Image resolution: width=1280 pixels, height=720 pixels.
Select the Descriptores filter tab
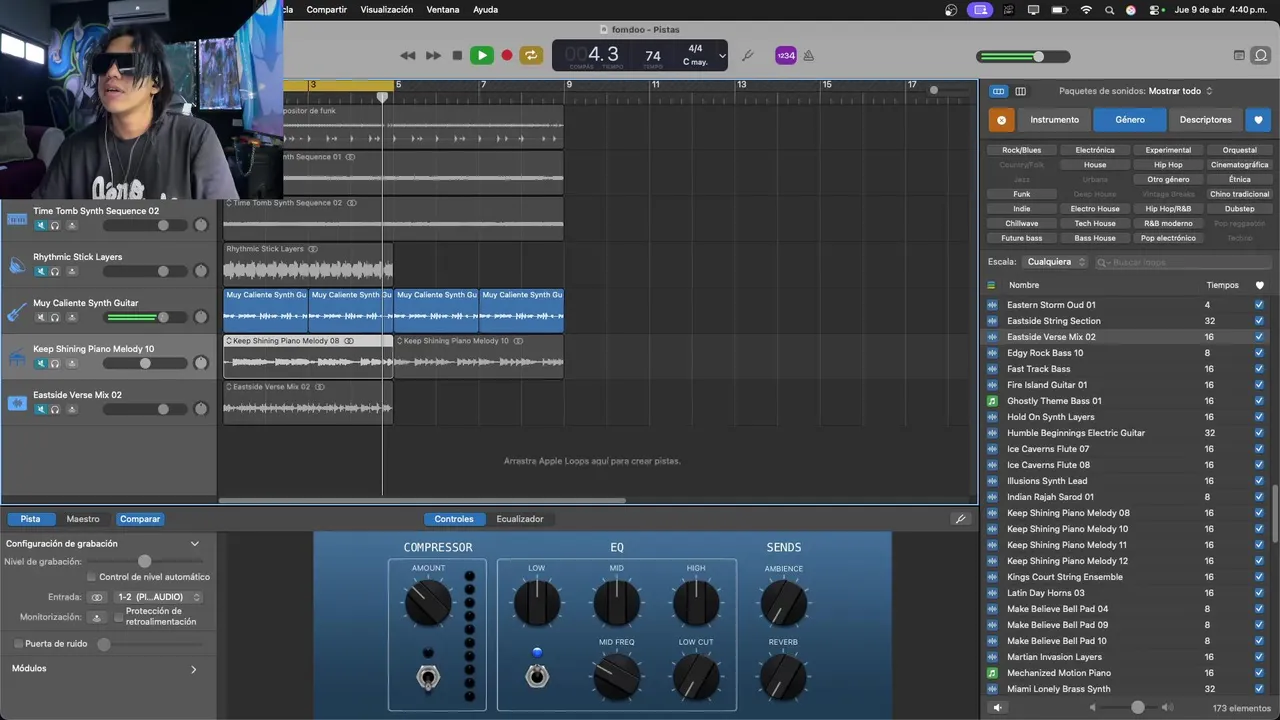click(1206, 120)
